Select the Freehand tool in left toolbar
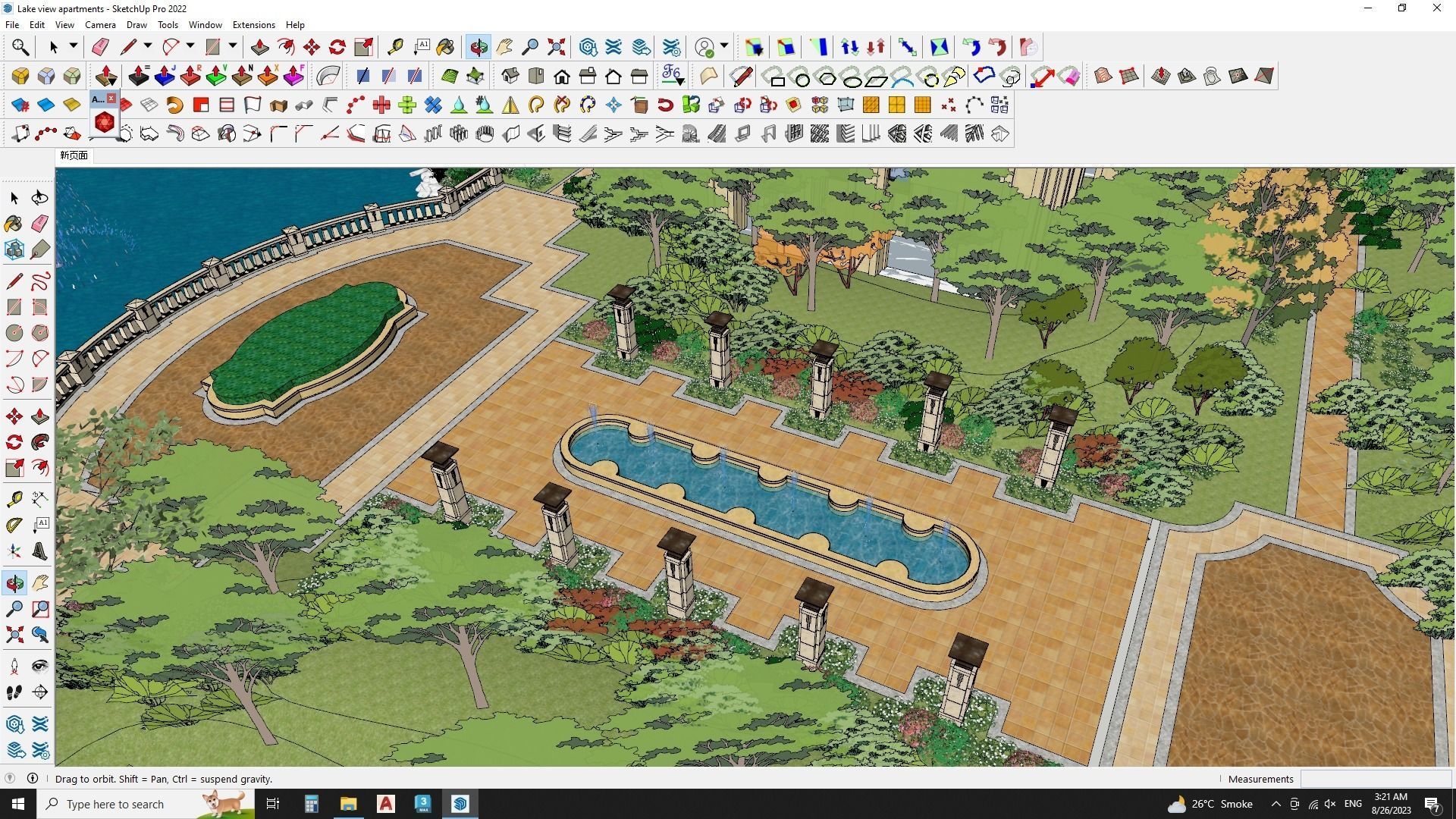 click(40, 281)
